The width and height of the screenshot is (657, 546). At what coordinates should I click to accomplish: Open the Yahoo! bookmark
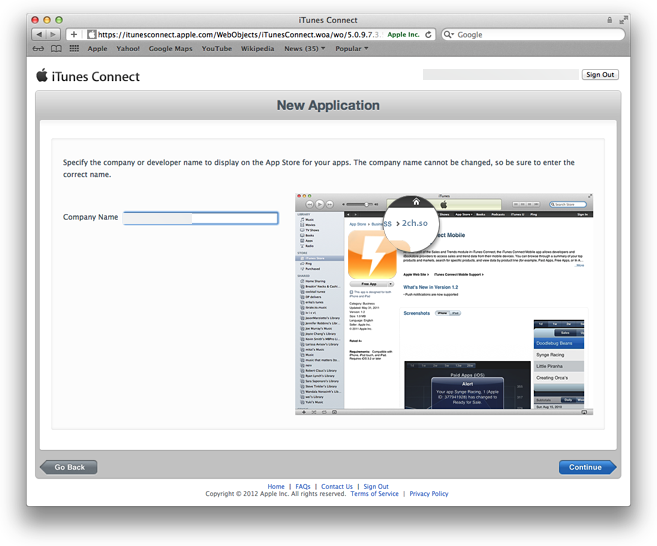[x=128, y=49]
